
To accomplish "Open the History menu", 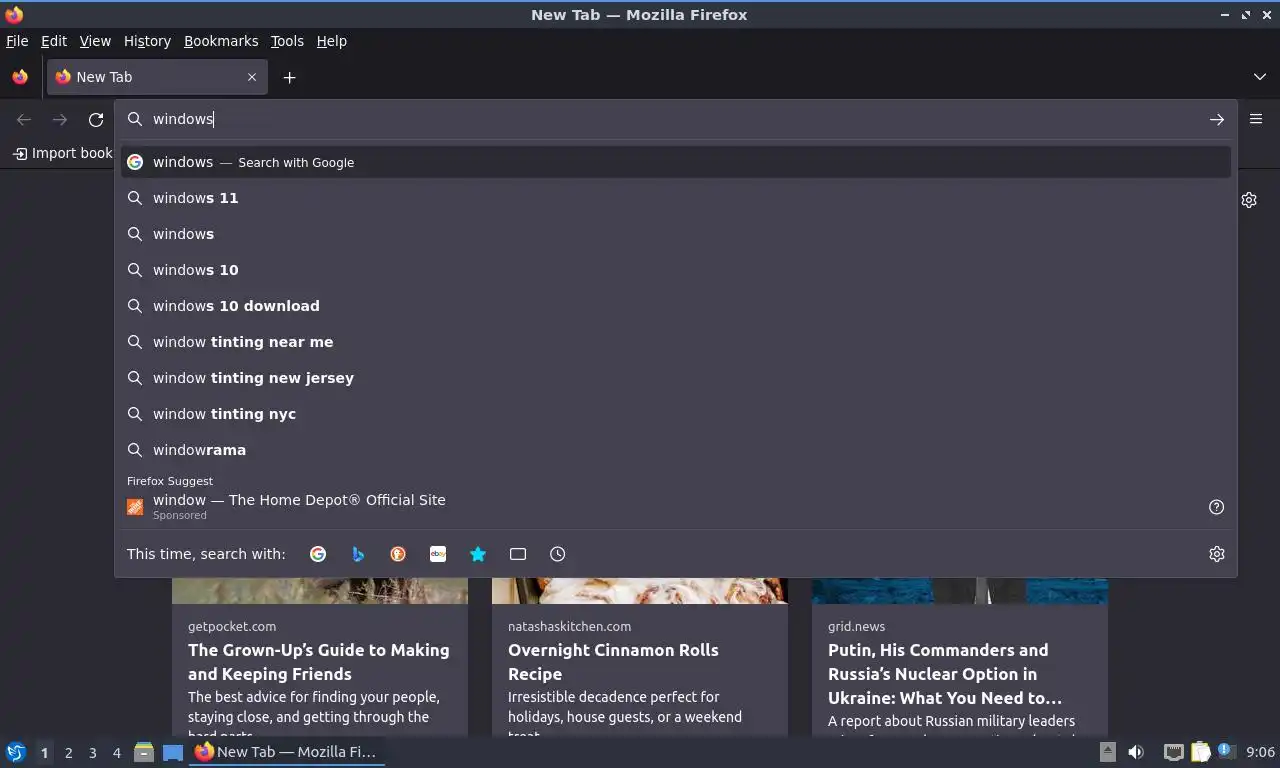I will (x=147, y=41).
